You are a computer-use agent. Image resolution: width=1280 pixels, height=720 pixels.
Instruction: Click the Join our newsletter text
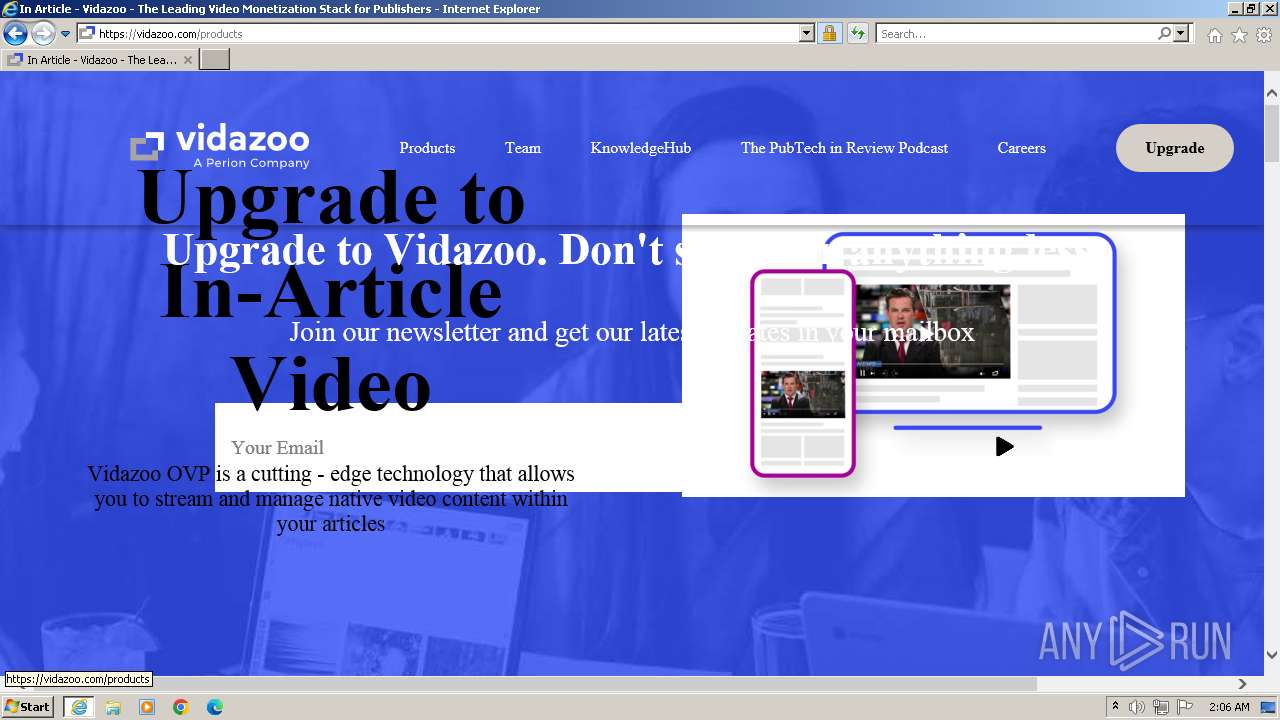(x=632, y=332)
